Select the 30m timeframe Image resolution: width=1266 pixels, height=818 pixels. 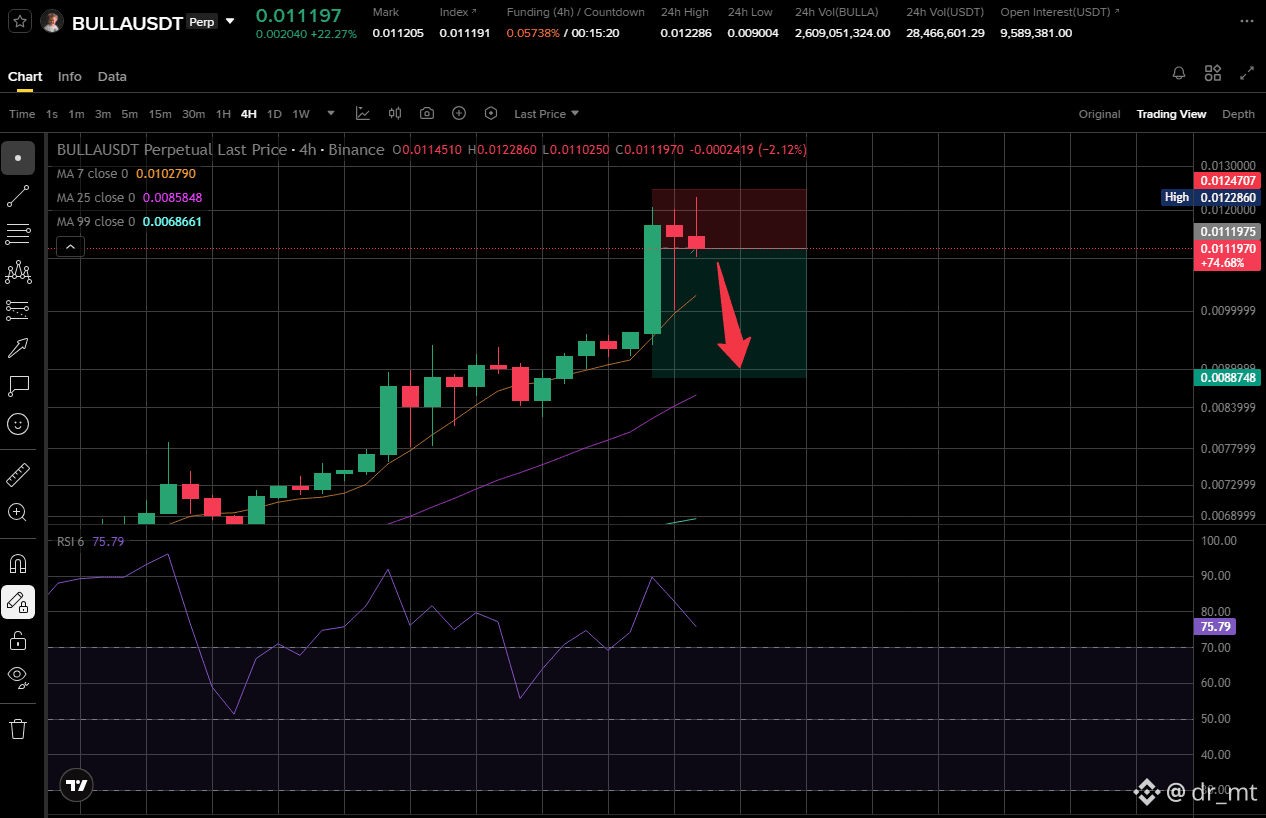[194, 114]
